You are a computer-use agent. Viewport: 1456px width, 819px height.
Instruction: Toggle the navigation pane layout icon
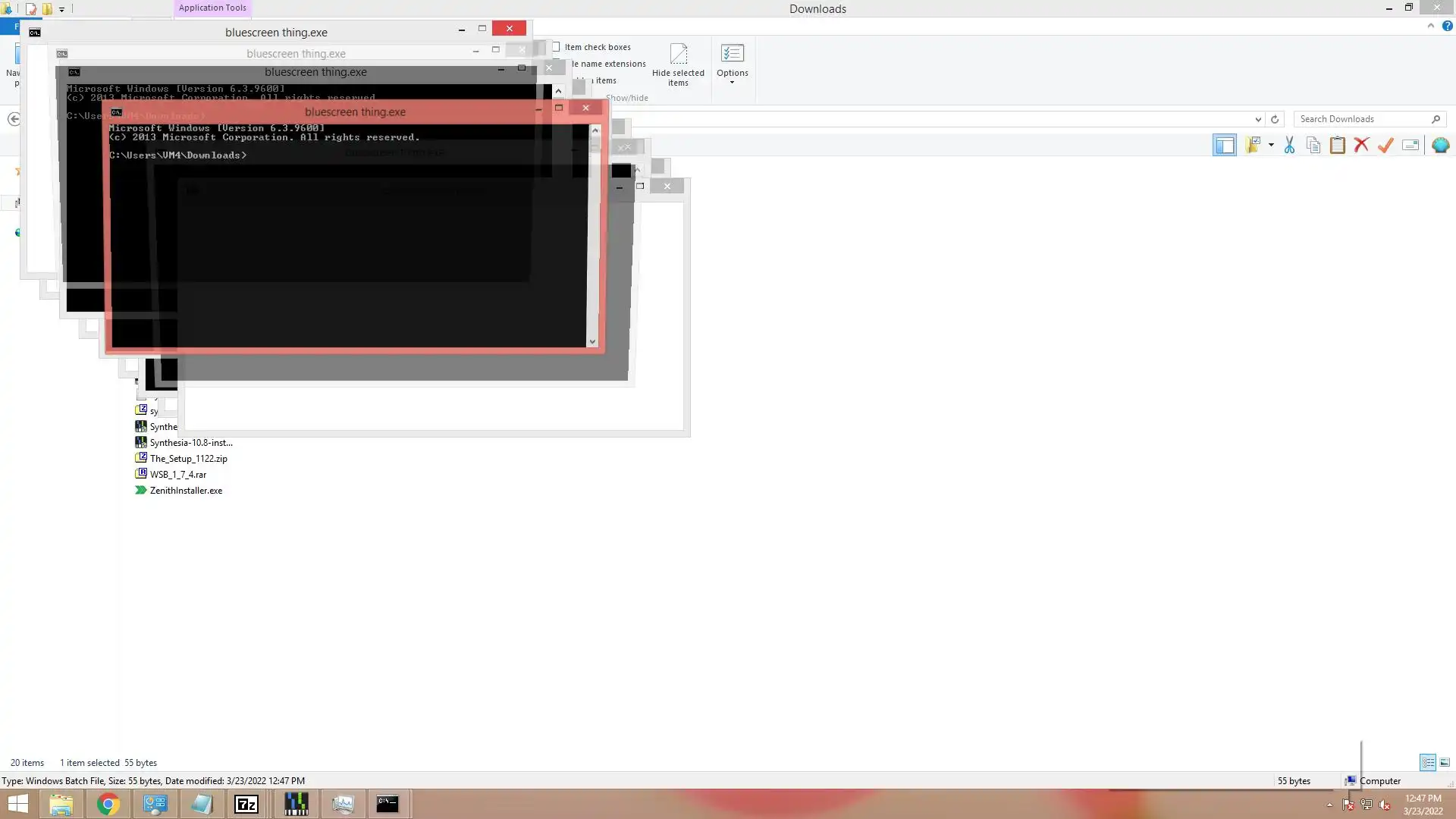click(1224, 145)
